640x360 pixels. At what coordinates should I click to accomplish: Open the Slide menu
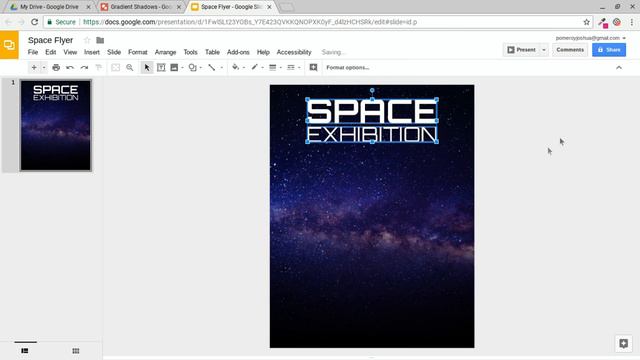coord(114,52)
